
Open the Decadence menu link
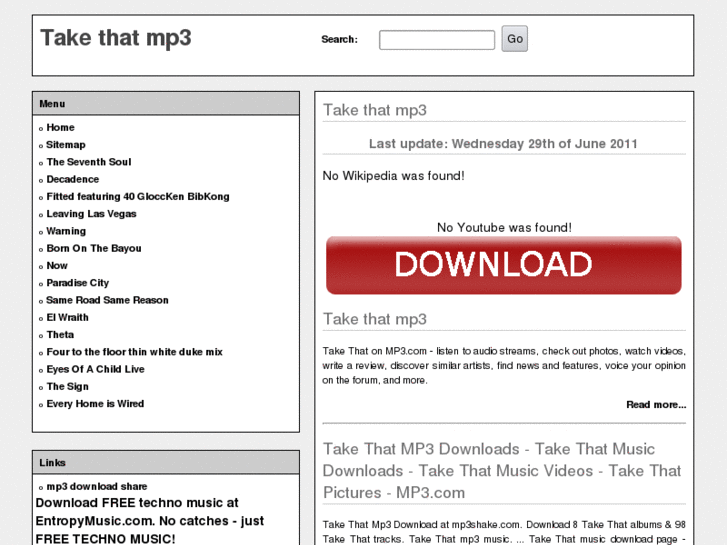click(x=73, y=179)
